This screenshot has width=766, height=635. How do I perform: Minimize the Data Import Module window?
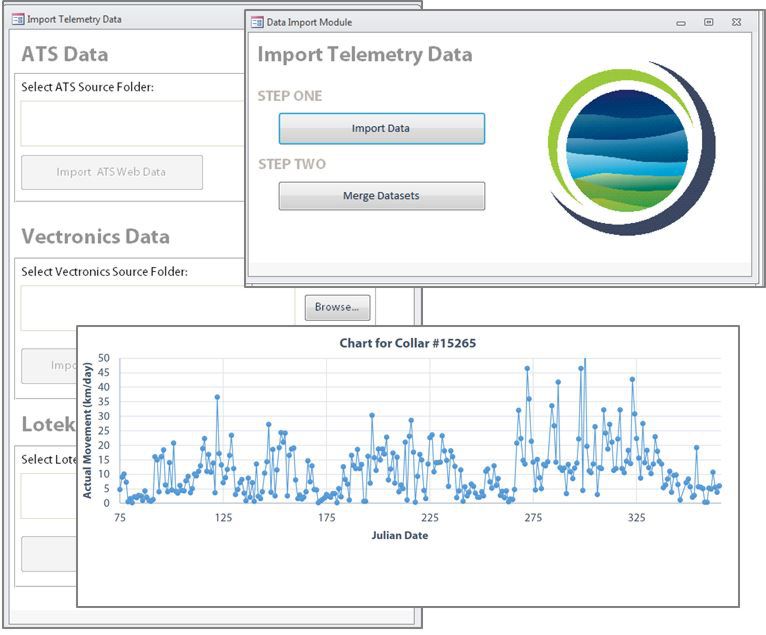(681, 23)
